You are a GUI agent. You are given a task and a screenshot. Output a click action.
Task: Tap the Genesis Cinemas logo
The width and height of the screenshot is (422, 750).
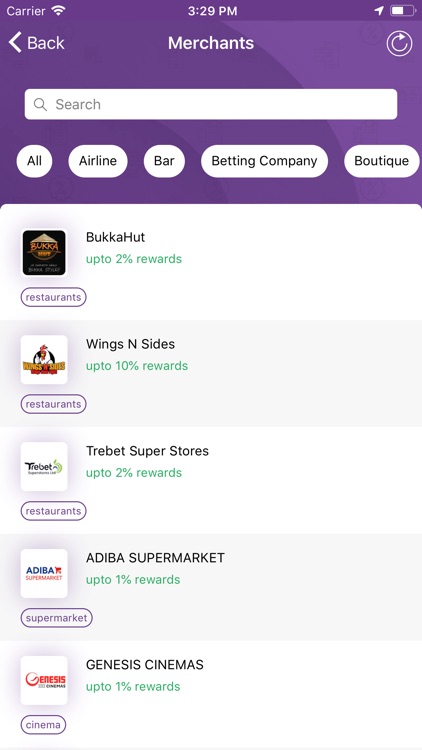pos(44,680)
